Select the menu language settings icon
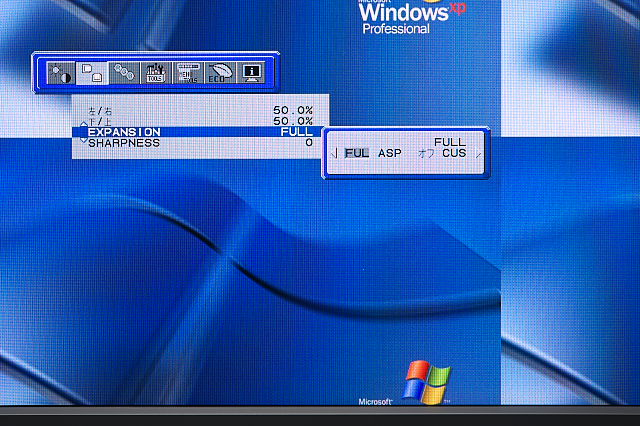 [x=187, y=73]
